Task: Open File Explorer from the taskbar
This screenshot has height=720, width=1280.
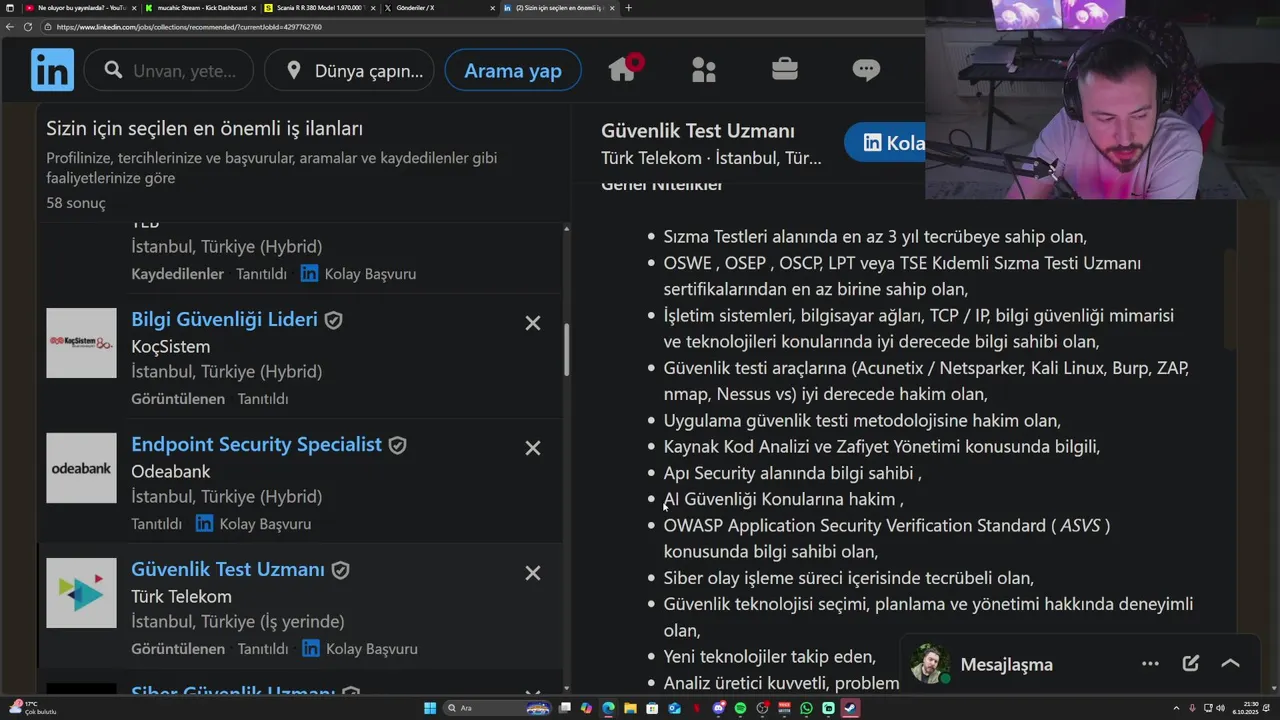Action: [x=631, y=708]
